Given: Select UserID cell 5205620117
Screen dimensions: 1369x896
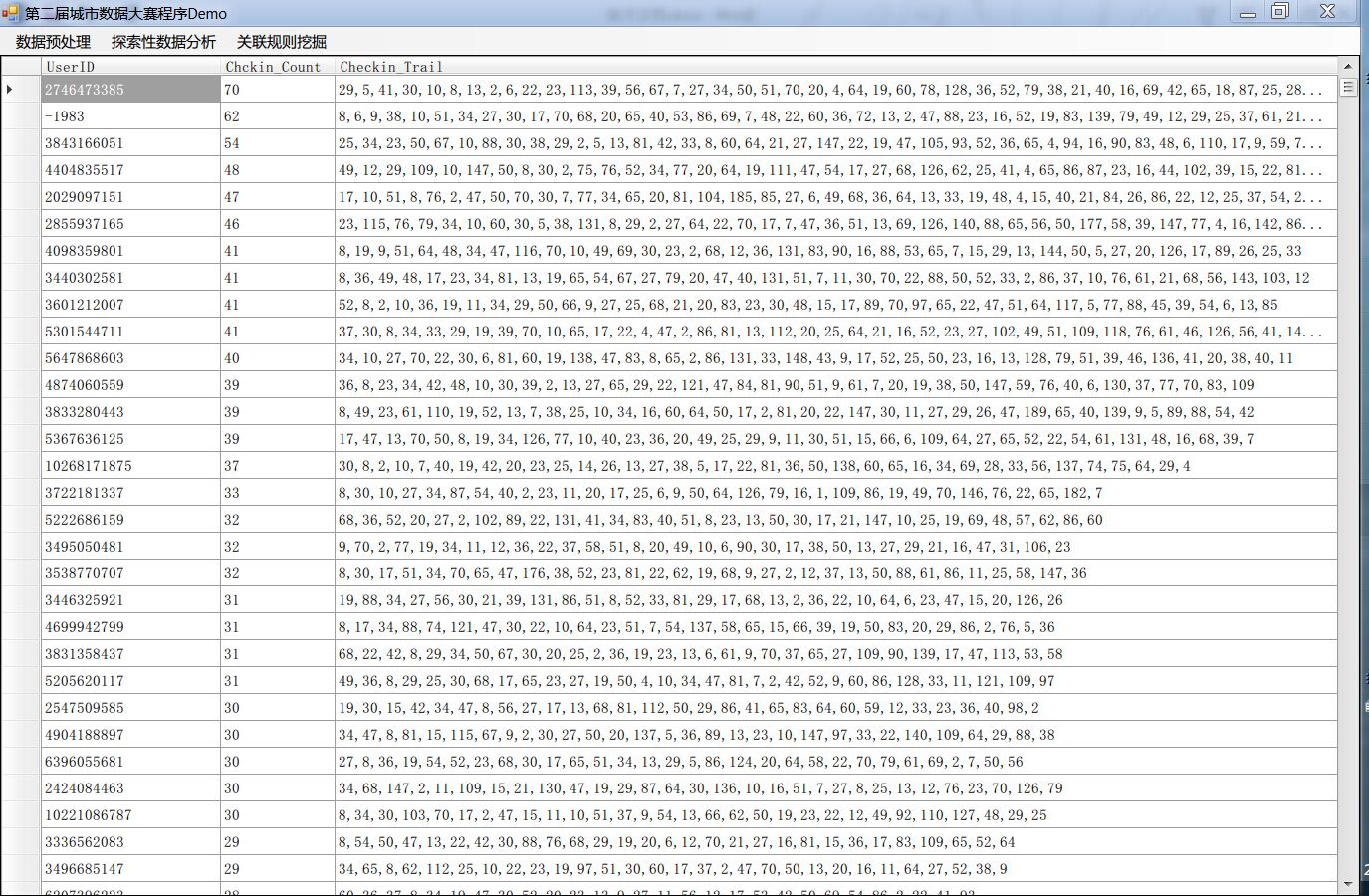Looking at the screenshot, I should click(x=130, y=681).
